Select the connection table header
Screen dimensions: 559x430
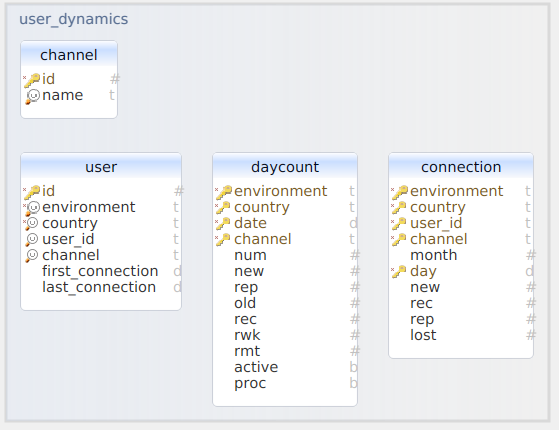[x=461, y=167]
